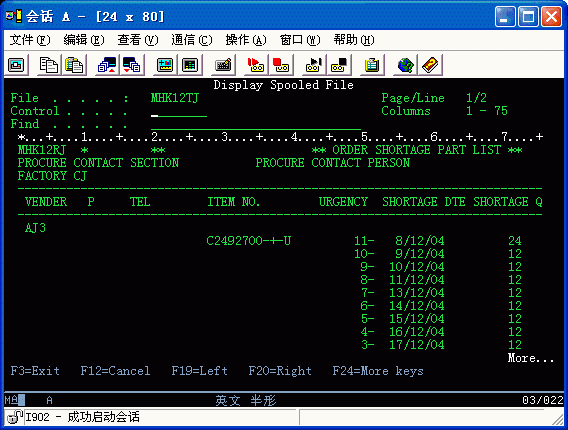Screen dimensions: 568x430
Task: Open the 帮助(H) menu
Action: point(354,40)
